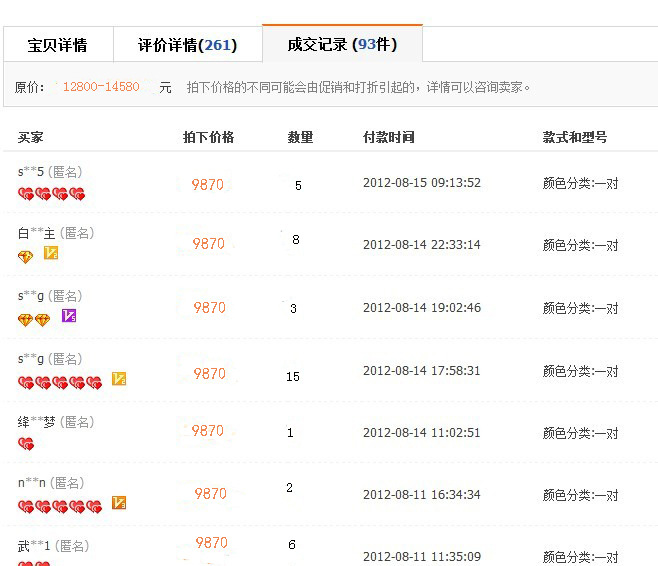
Task: Click the payment time 2012-08-15 09:13:52
Action: [x=421, y=183]
